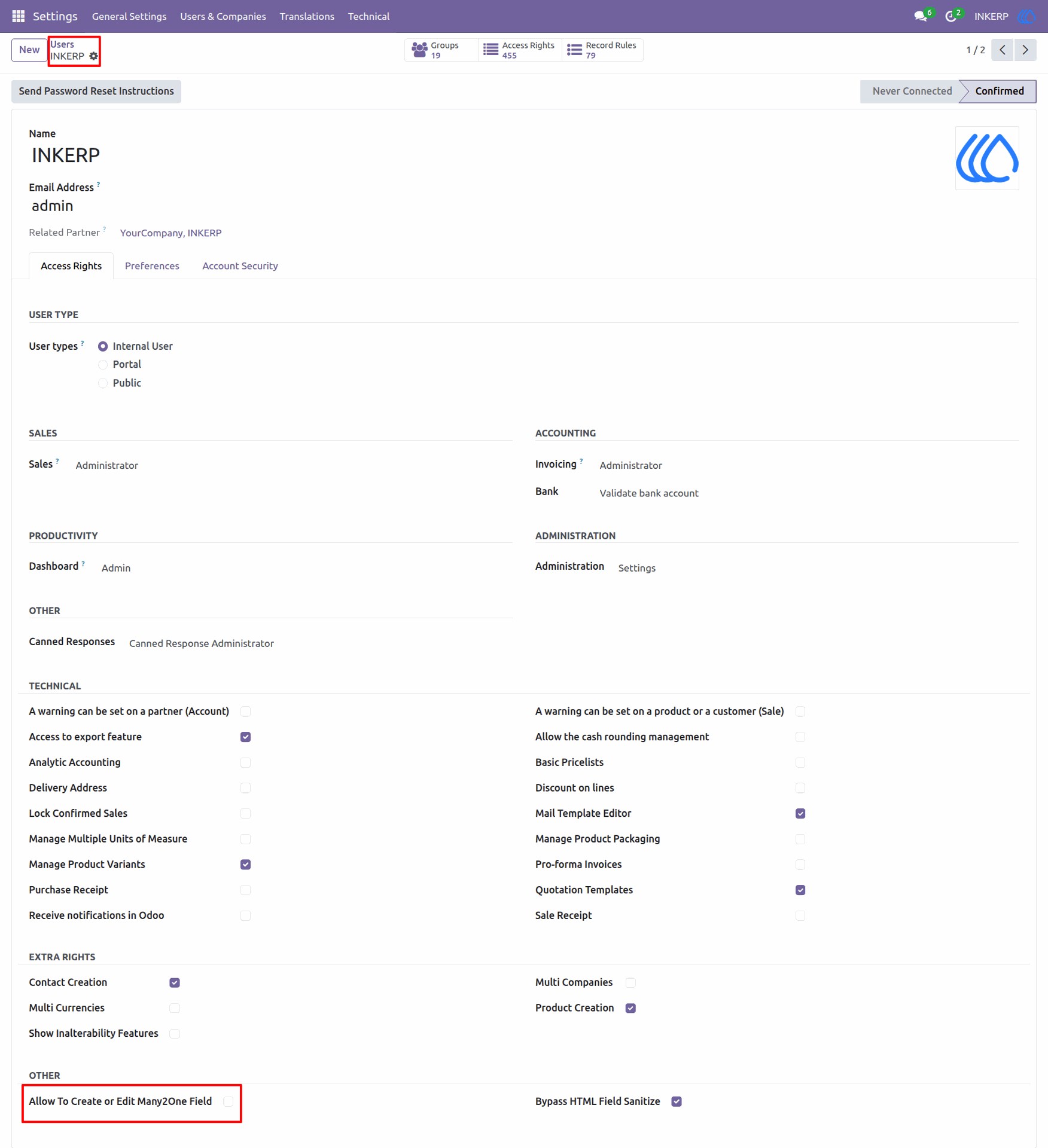Go to next record arrow
Screen dimensions: 1048x1148
[x=1025, y=50]
